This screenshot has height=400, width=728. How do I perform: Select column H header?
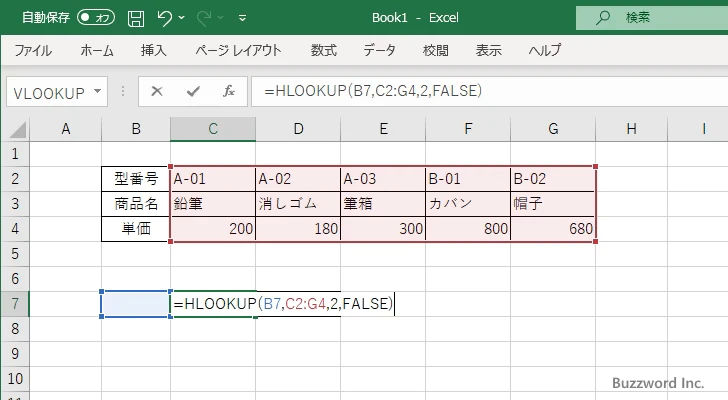coord(631,129)
